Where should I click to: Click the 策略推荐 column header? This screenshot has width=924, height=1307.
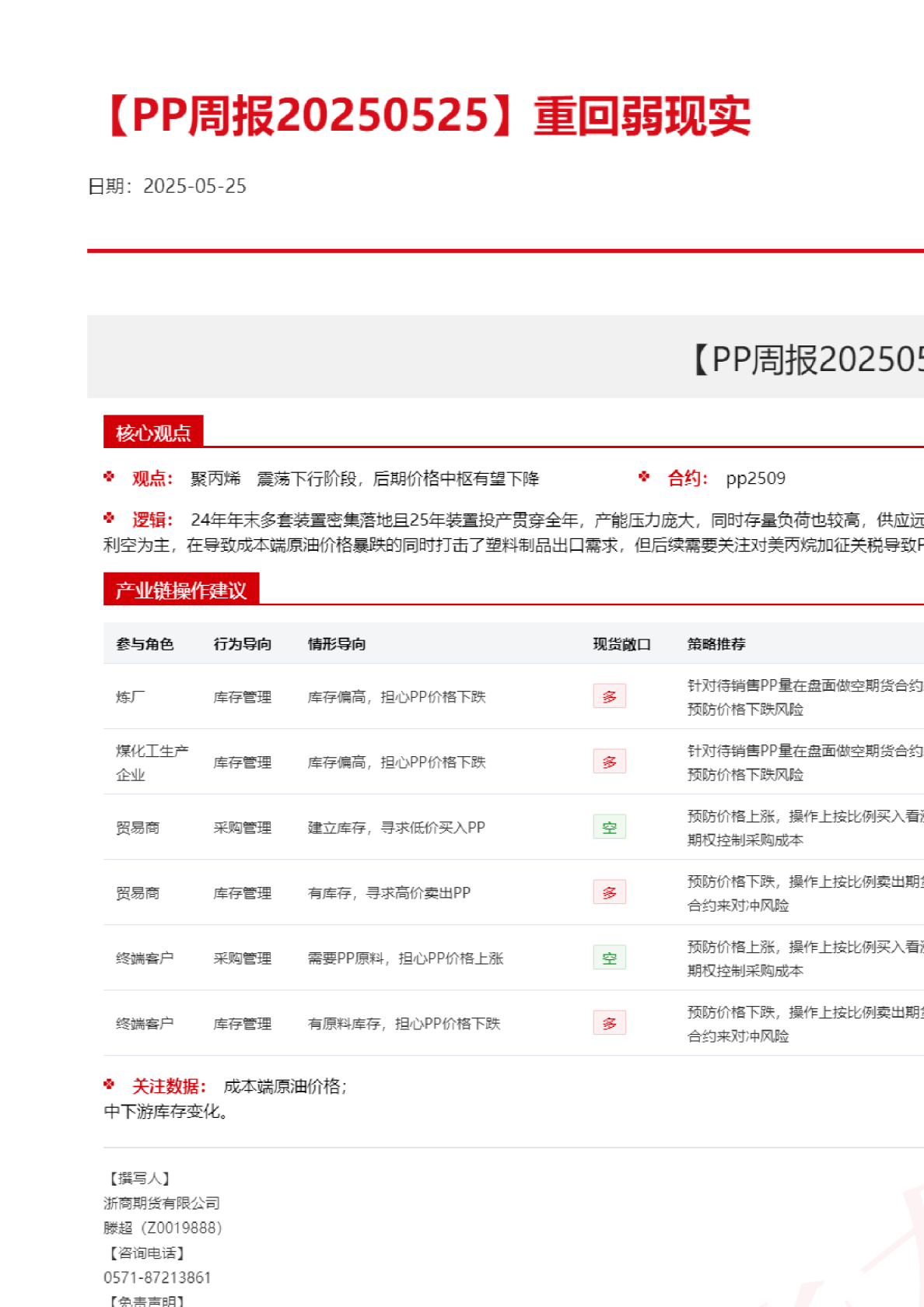716,644
